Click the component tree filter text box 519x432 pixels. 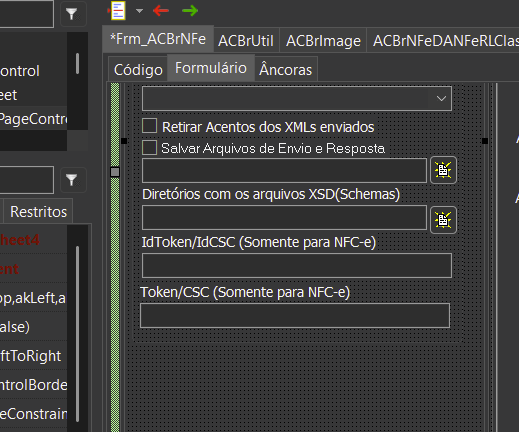click(x=27, y=14)
